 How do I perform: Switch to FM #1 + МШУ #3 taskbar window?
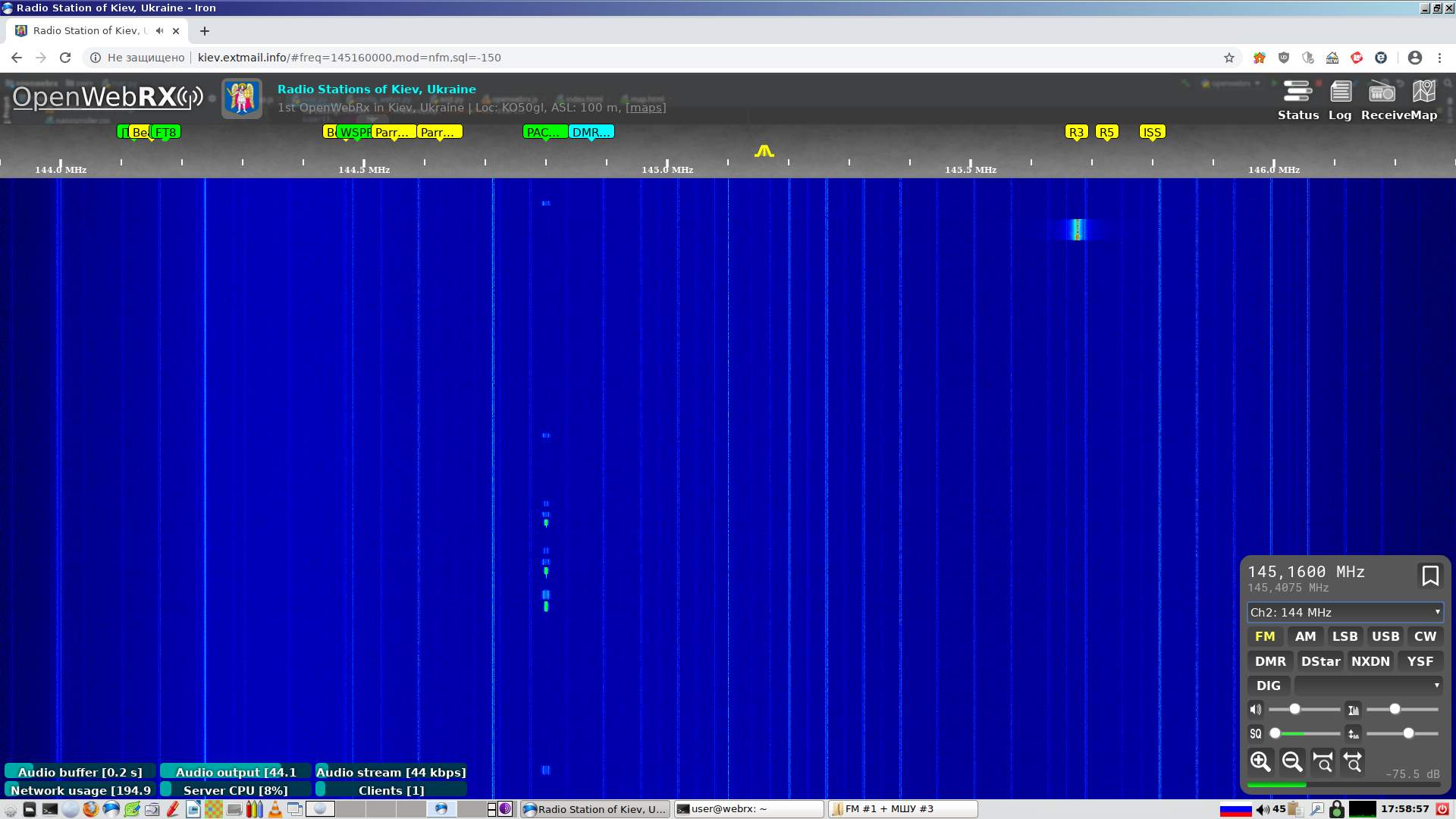(x=902, y=809)
